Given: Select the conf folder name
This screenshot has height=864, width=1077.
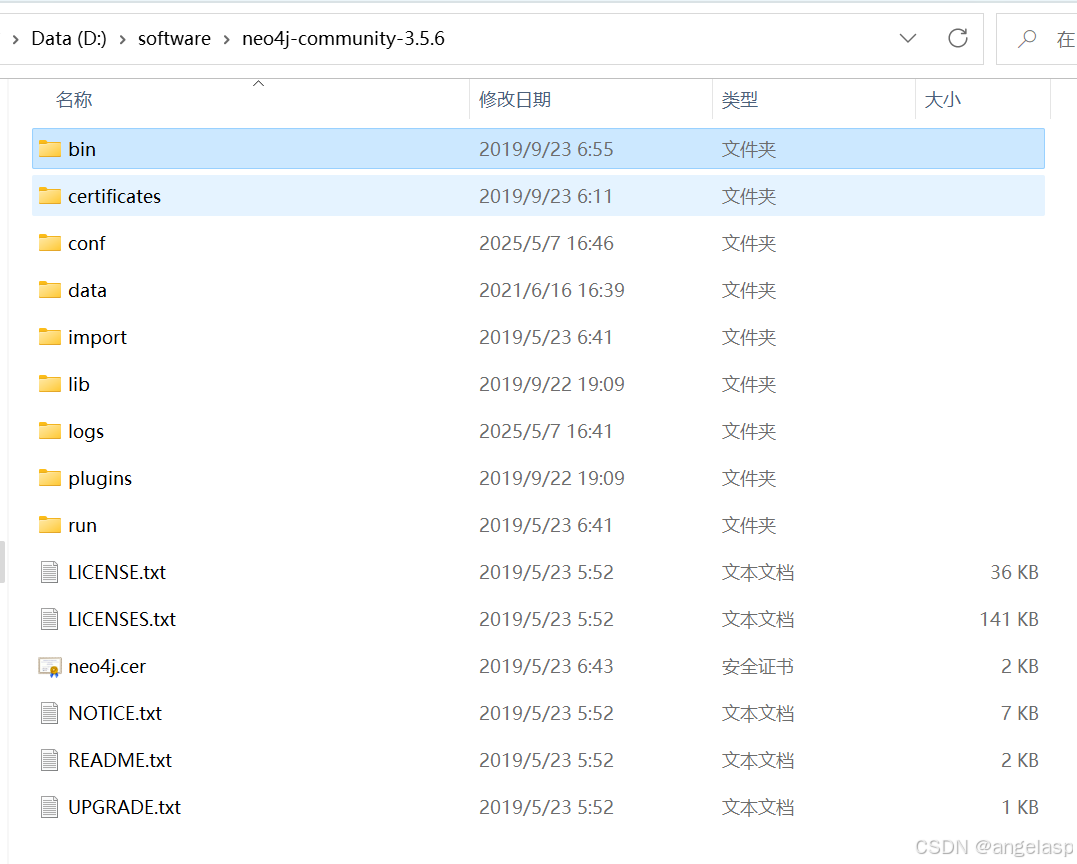Looking at the screenshot, I should pos(87,243).
